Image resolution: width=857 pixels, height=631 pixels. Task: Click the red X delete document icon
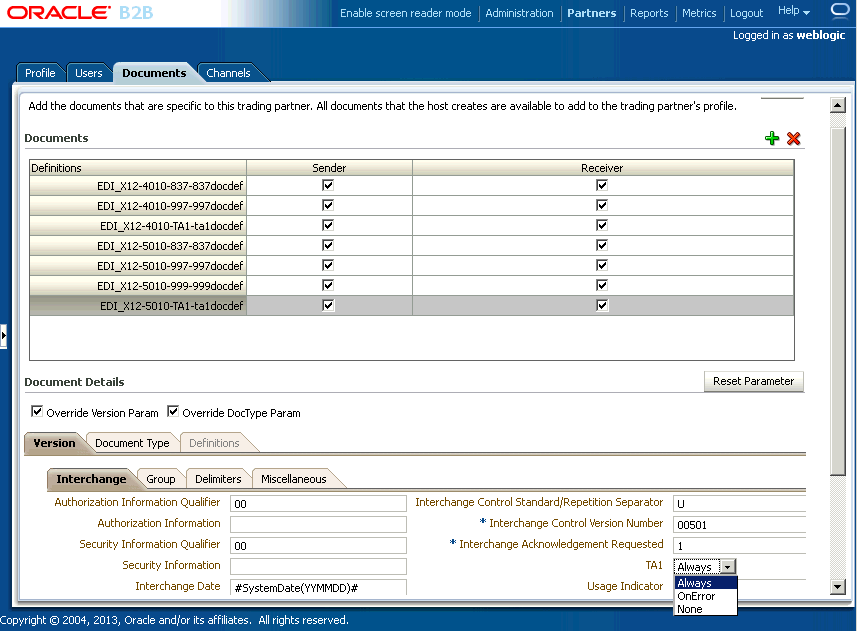[794, 138]
